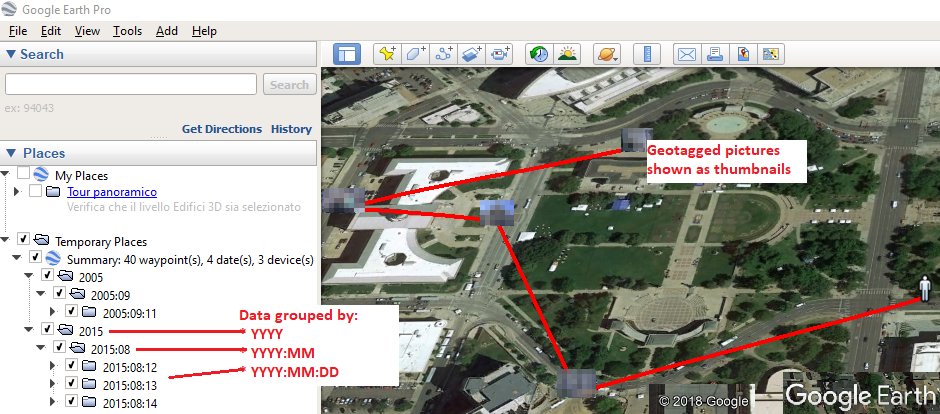Click the 2005 folder icon
The height and width of the screenshot is (414, 940).
pos(65,276)
